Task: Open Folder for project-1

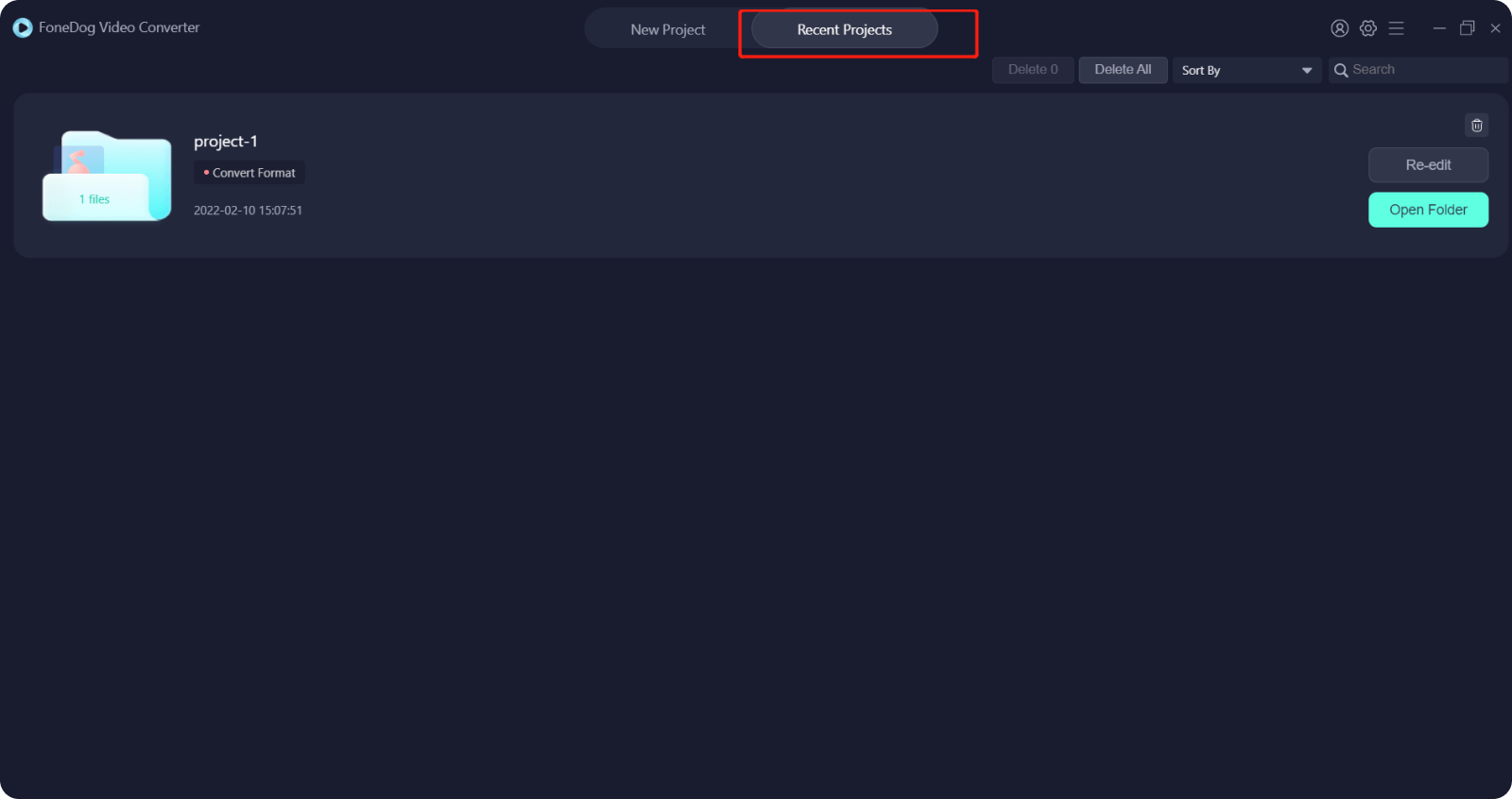Action: click(1427, 210)
